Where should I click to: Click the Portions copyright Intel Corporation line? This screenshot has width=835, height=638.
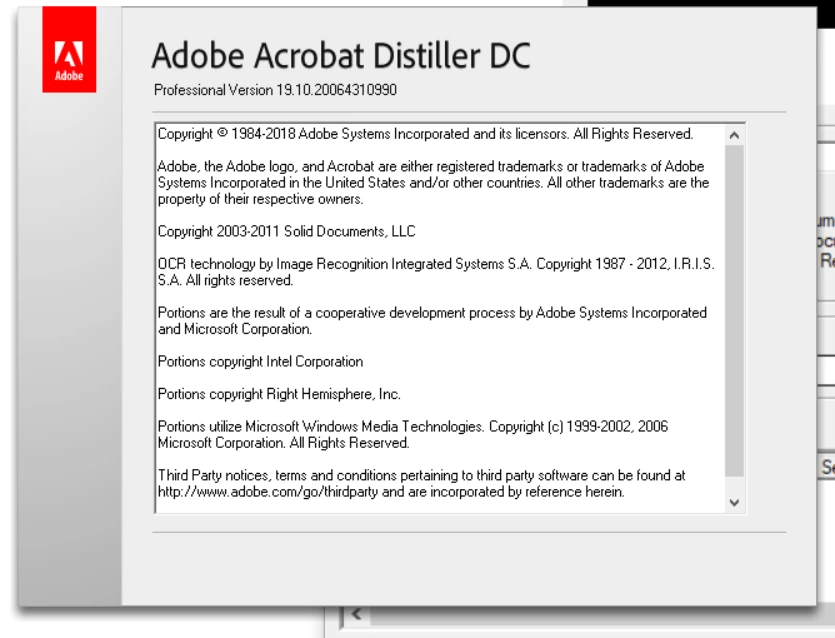260,362
